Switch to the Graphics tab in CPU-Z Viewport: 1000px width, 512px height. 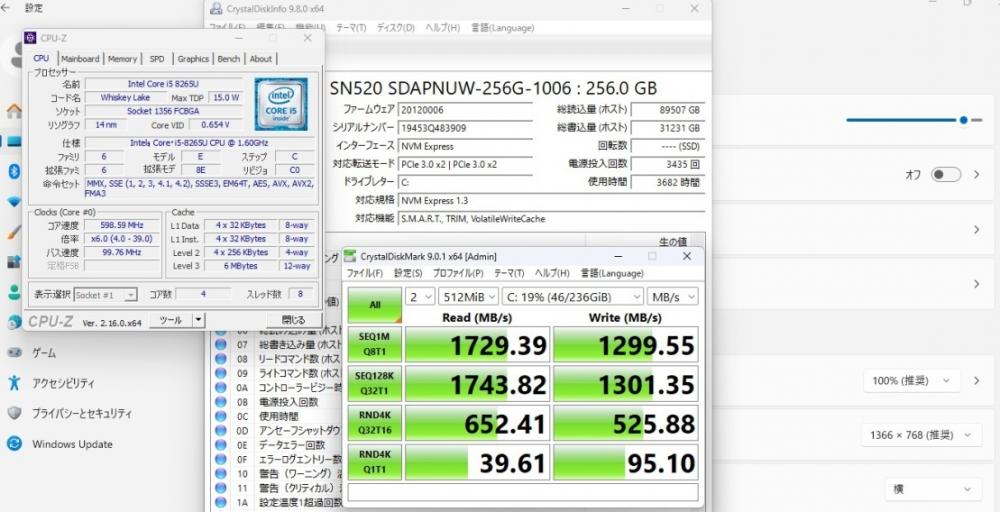coord(193,59)
